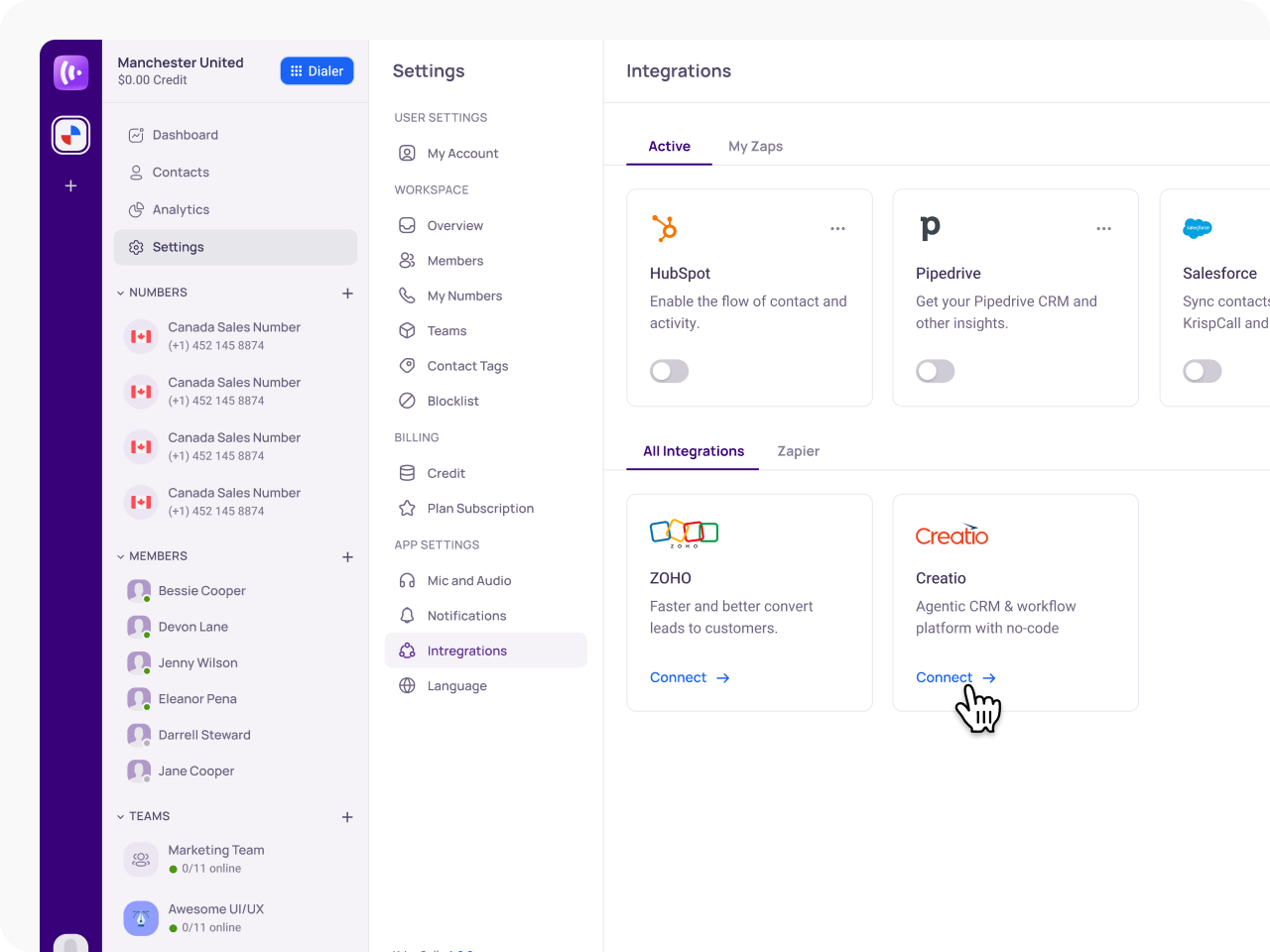Click the Canada flag of first sales number
Screen dimensions: 1270x952
coord(141,337)
